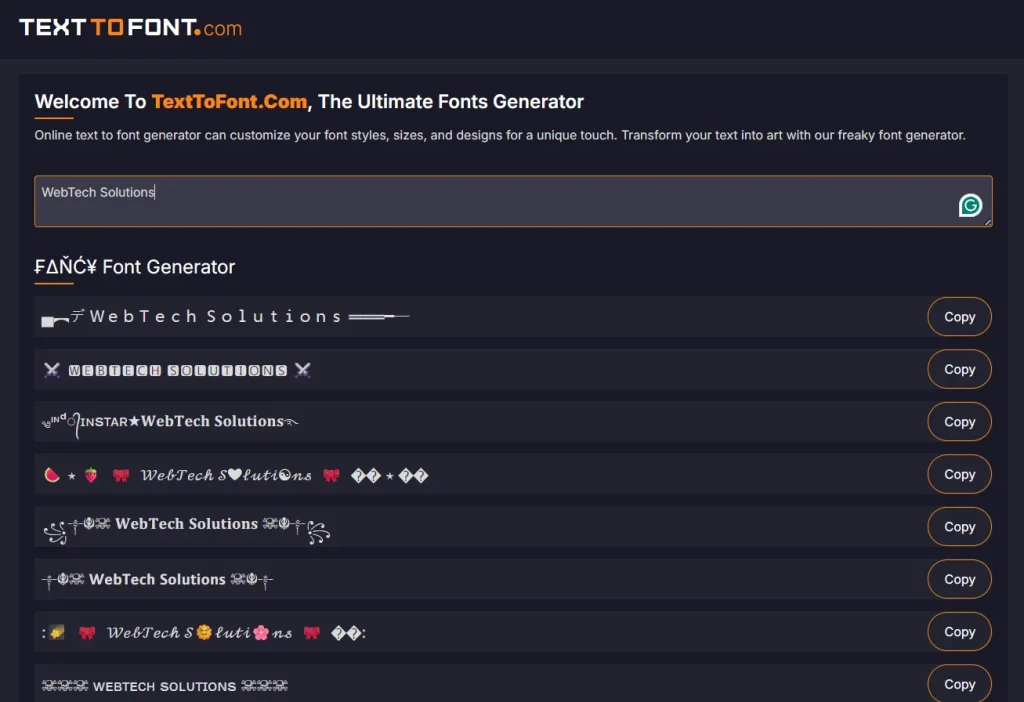Click the TextToFont.com logo in the header
1024x702 pixels.
click(x=131, y=27)
